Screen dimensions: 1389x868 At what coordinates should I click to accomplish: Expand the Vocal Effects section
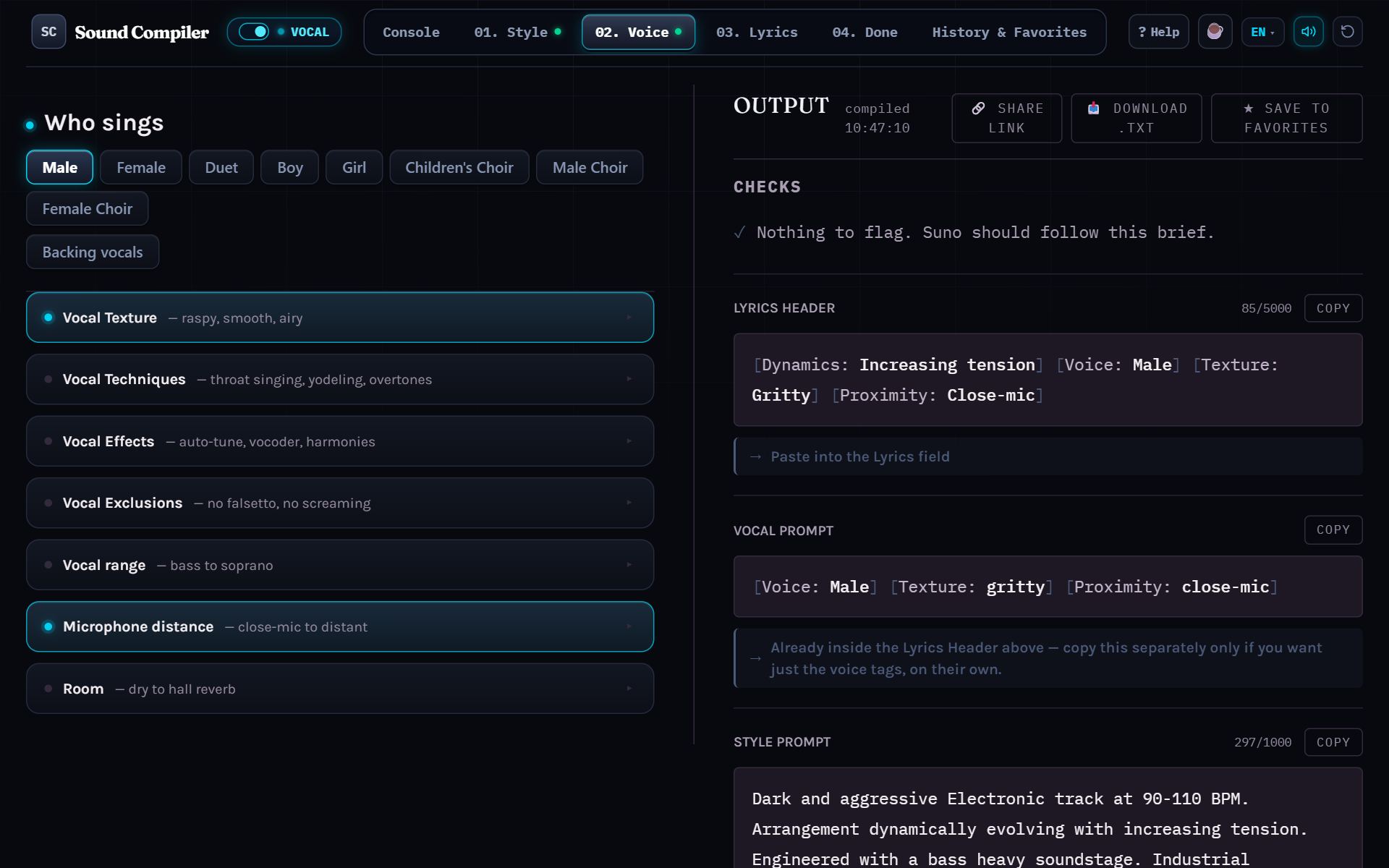(x=340, y=441)
